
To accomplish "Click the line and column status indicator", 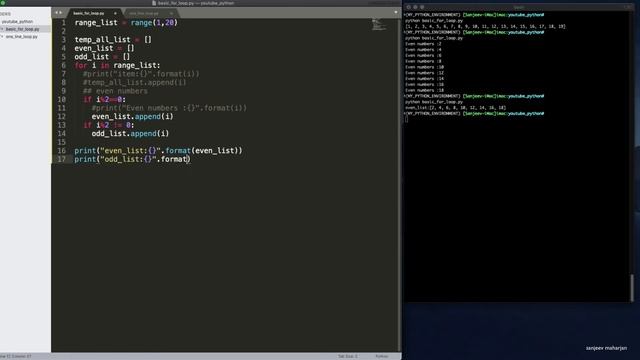I will coord(16,356).
